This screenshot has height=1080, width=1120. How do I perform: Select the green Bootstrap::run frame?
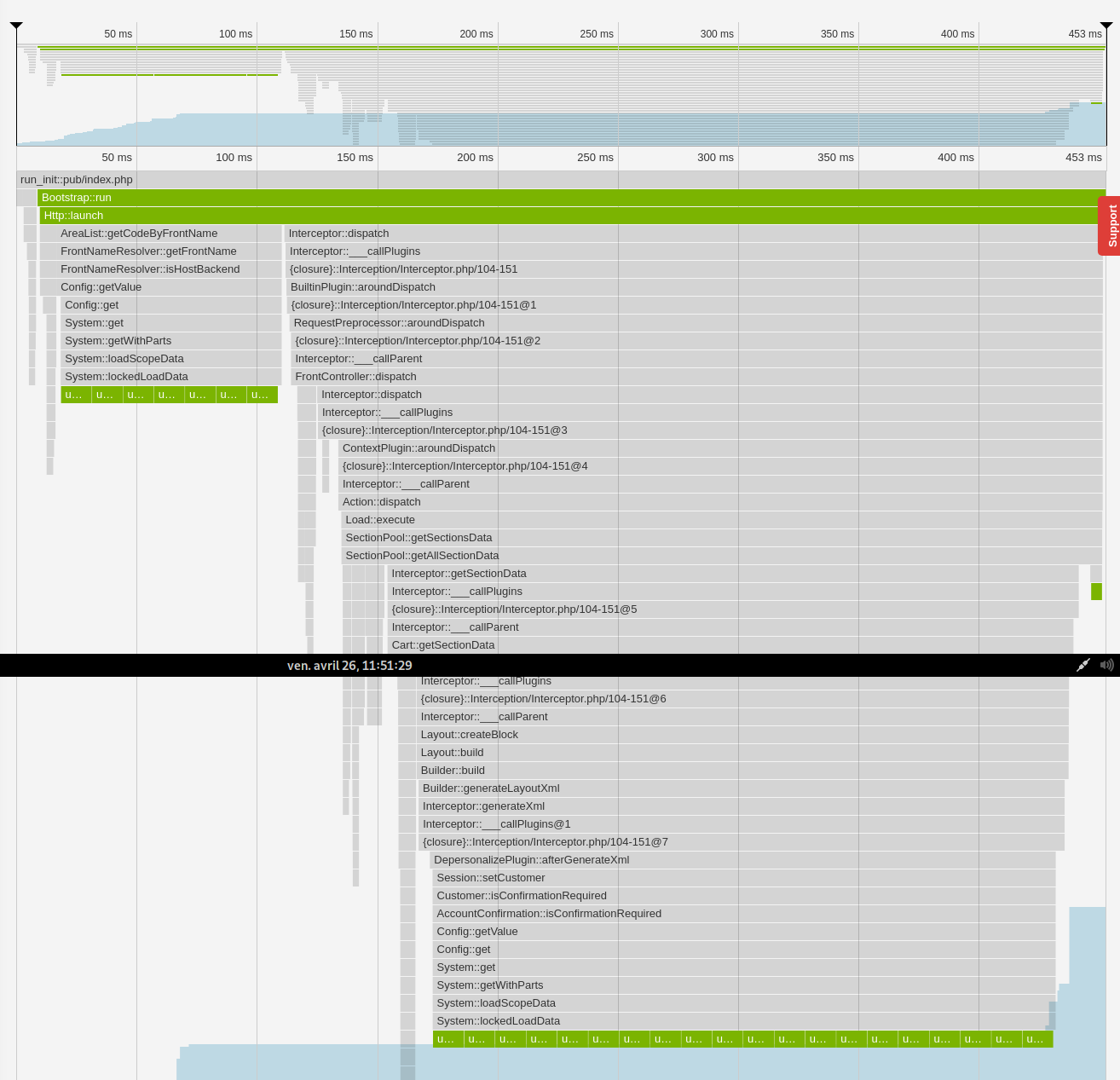click(x=341, y=197)
